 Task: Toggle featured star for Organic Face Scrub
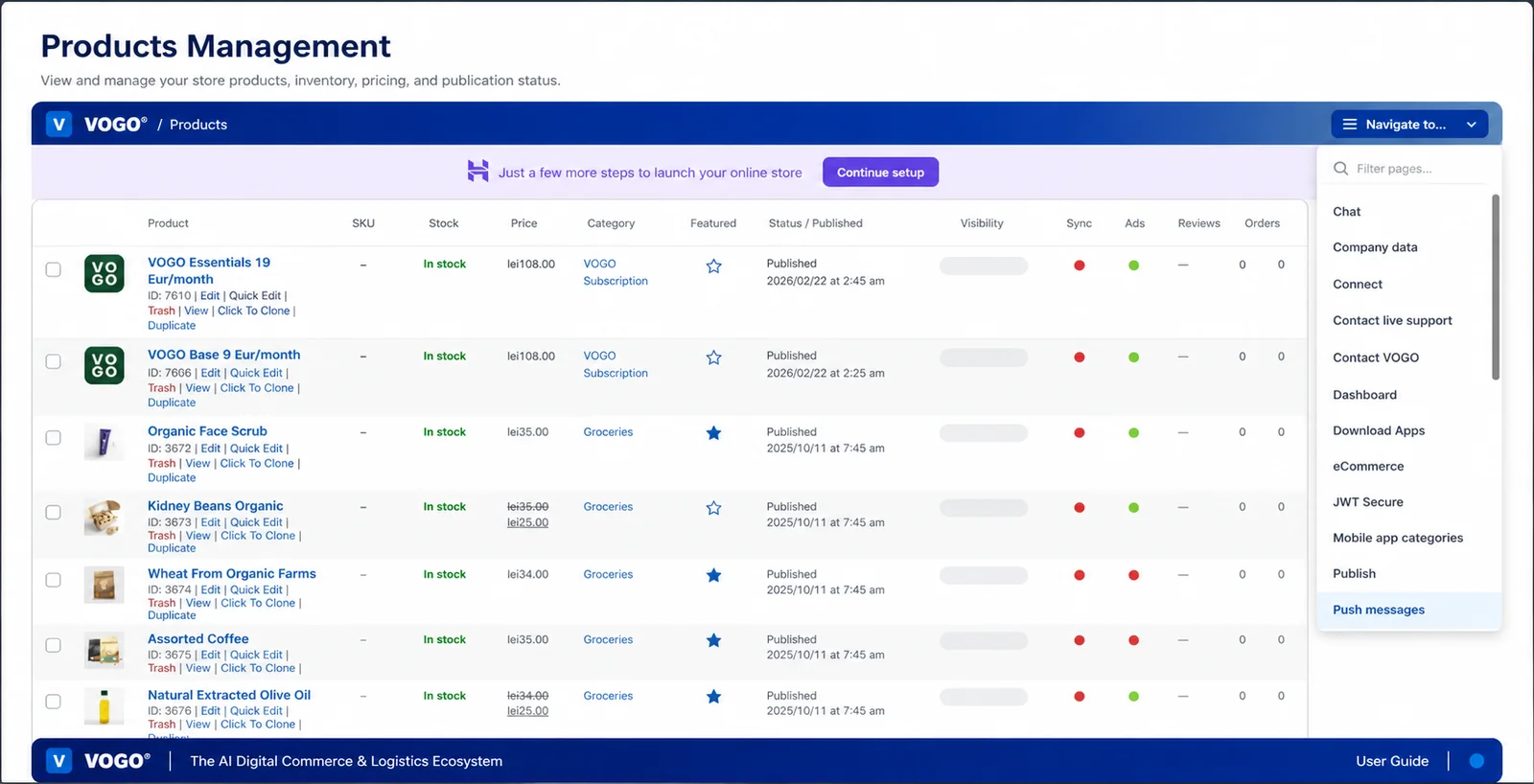(713, 433)
